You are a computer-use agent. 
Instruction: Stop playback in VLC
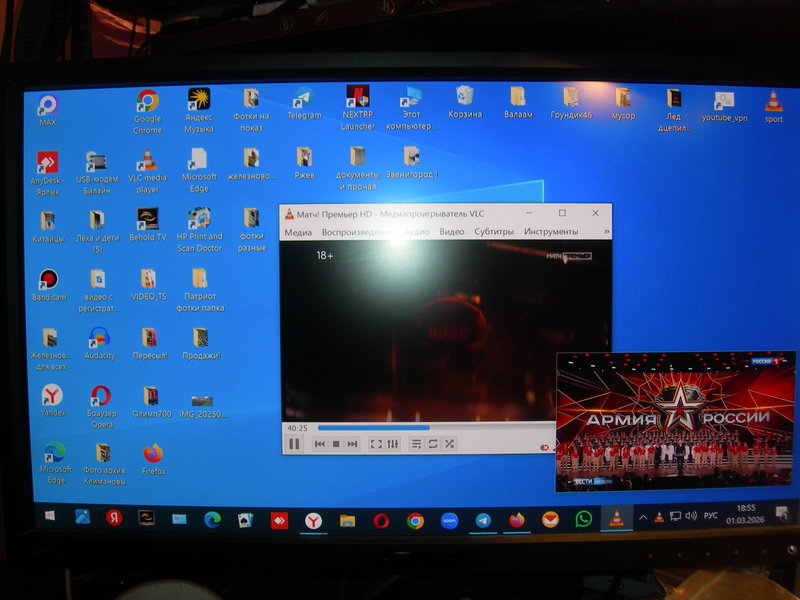[336, 444]
